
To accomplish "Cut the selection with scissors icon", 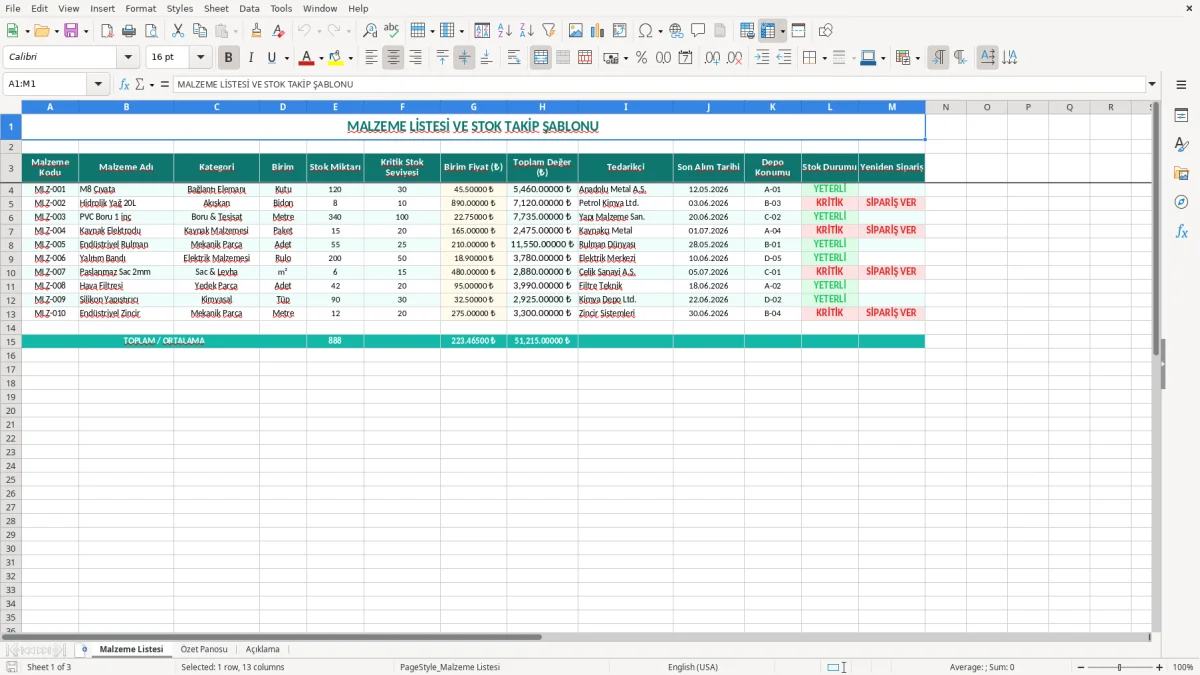I will tap(178, 31).
